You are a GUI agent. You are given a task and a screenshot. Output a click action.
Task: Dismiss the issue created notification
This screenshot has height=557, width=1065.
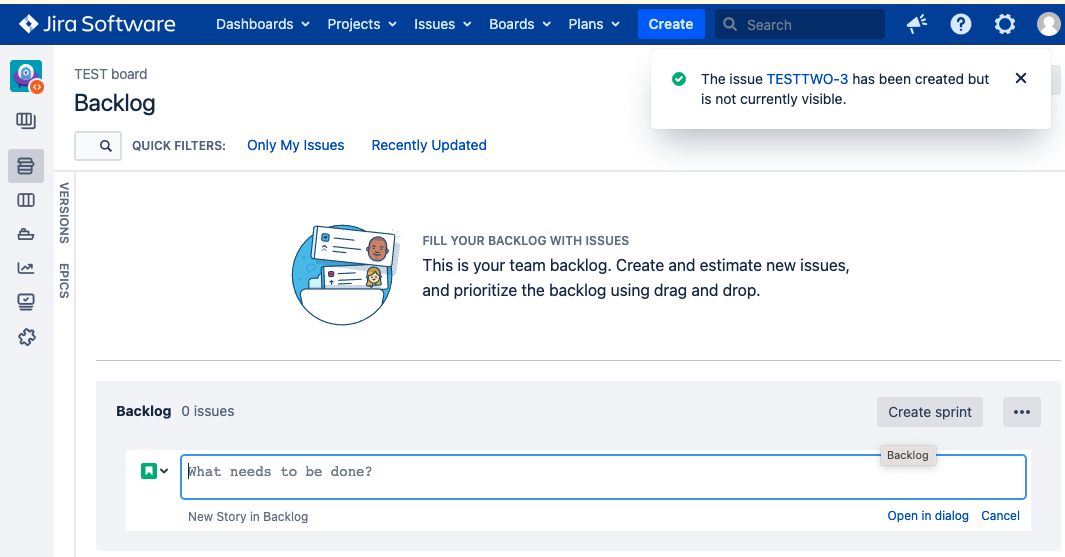[1020, 78]
